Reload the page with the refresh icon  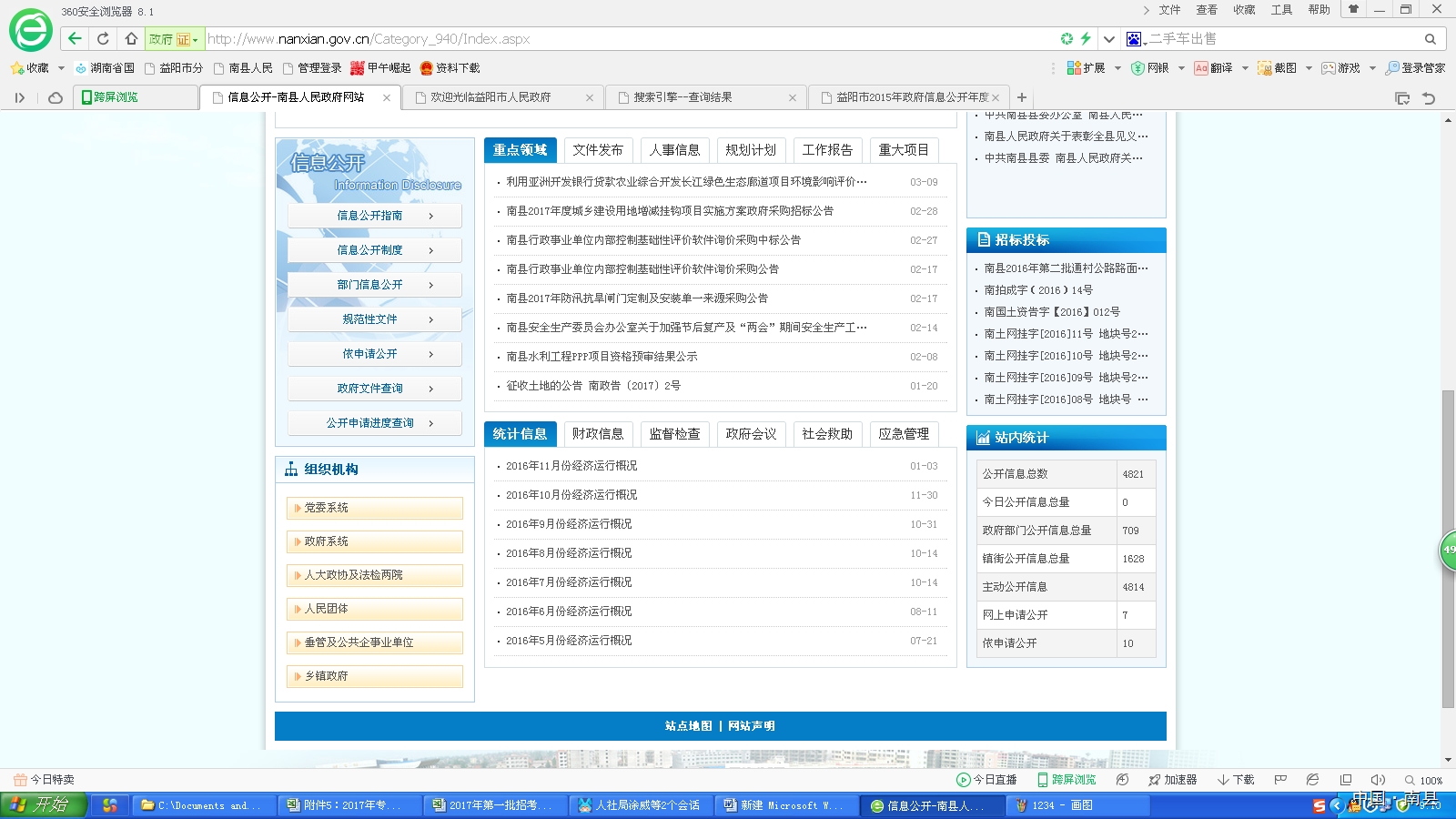(x=103, y=38)
